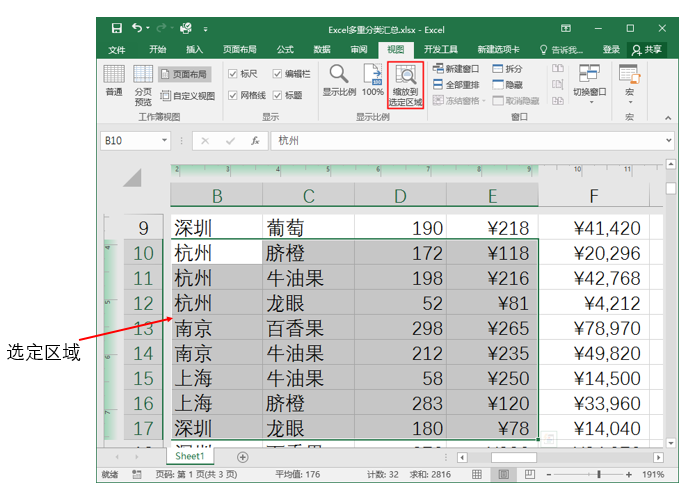Click the 告诉我 lightbulb search box
Image resolution: width=700 pixels, height=498 pixels.
click(x=562, y=50)
